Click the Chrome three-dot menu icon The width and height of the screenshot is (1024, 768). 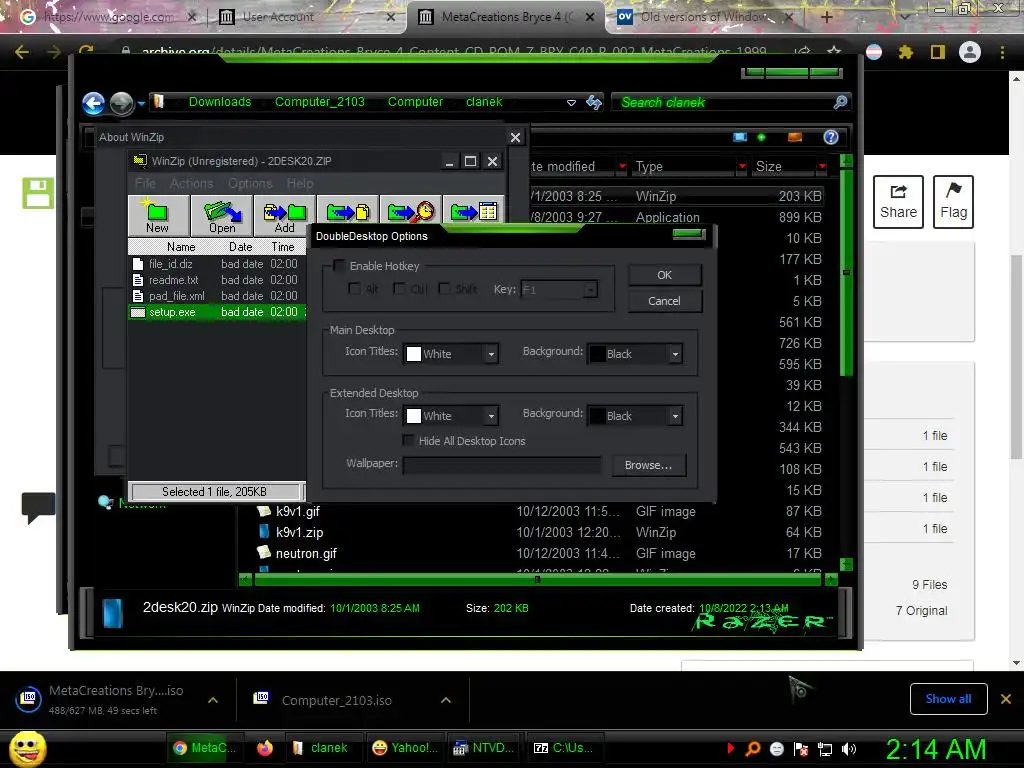(1002, 52)
